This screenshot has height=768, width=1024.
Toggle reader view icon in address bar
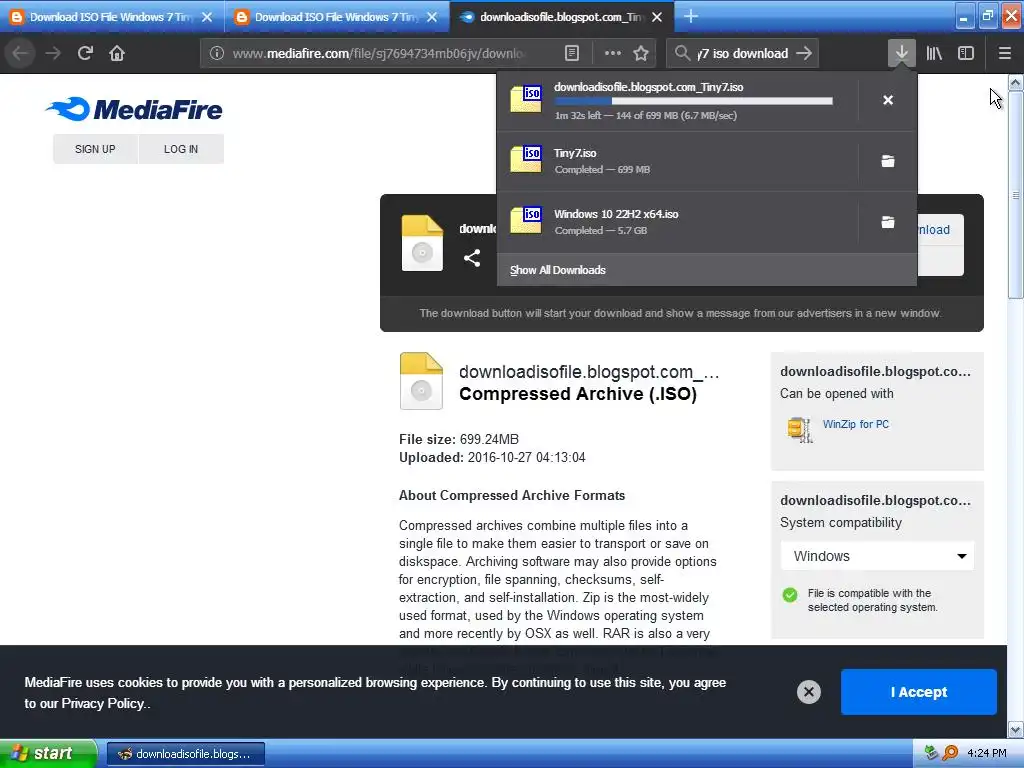tap(571, 53)
